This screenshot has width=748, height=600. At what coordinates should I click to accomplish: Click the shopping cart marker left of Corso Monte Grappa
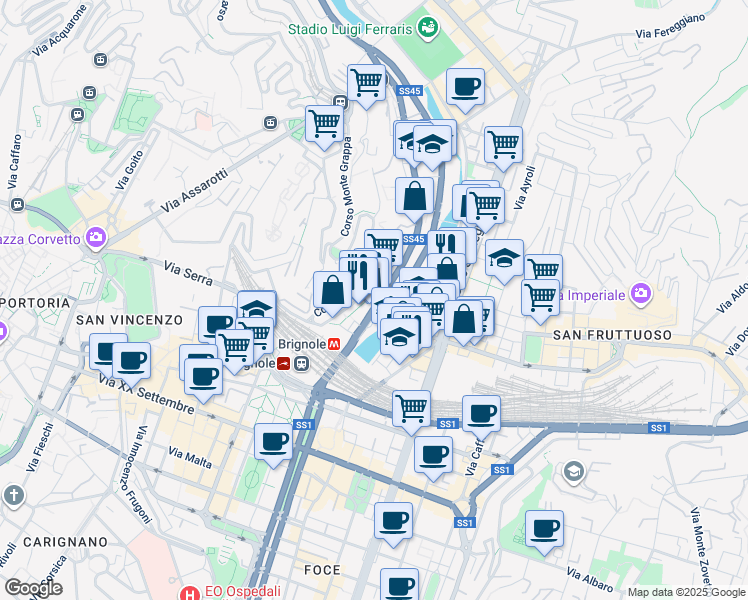pos(324,125)
